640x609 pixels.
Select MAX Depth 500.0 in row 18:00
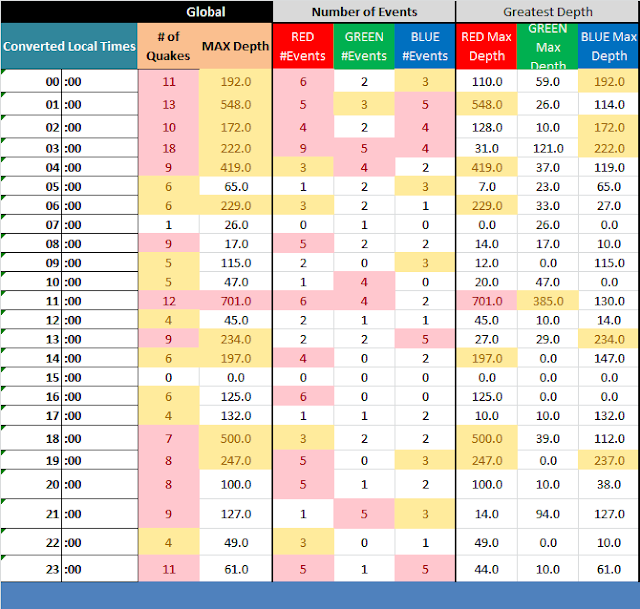(x=236, y=438)
